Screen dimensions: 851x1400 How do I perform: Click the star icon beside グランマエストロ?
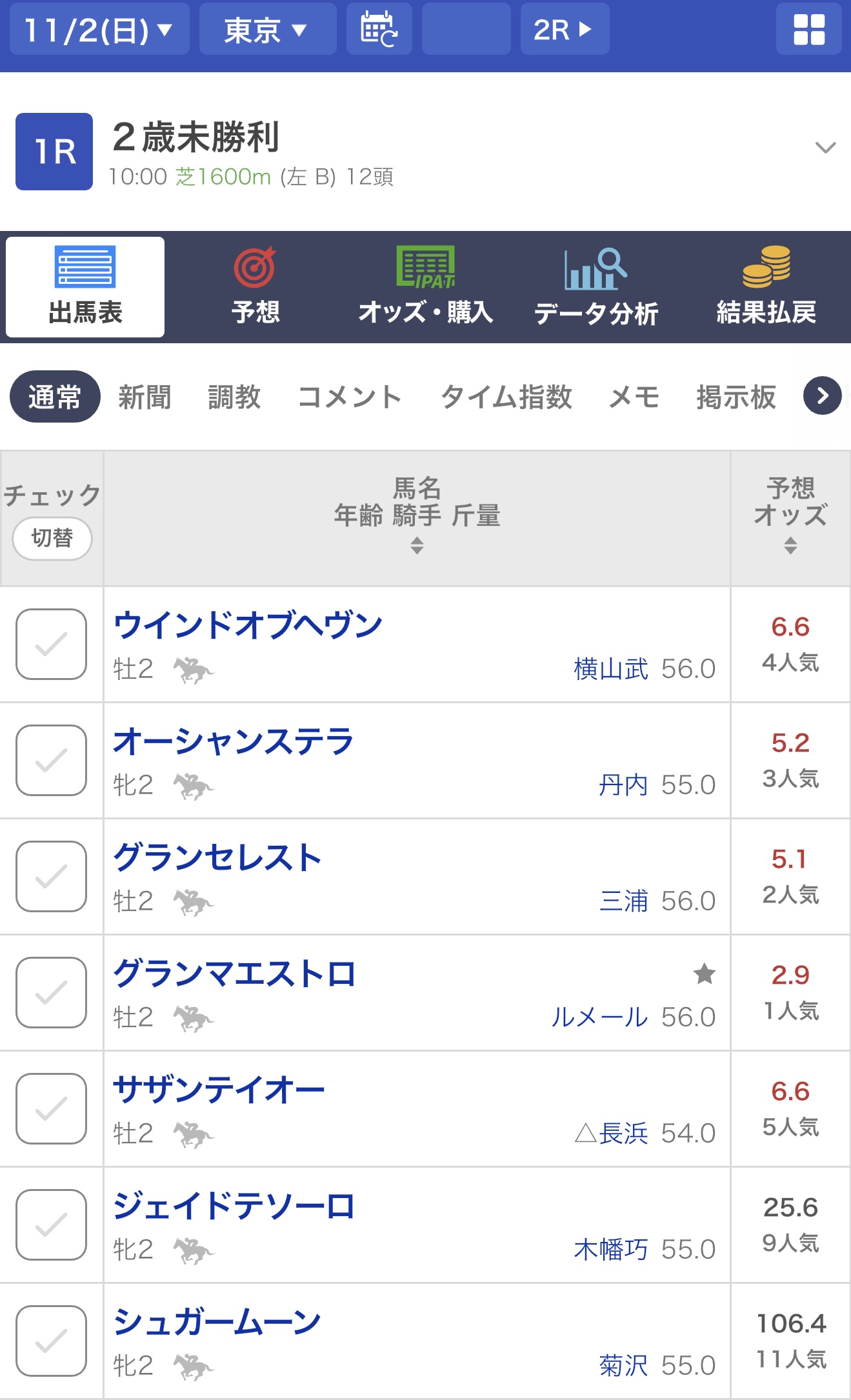[704, 974]
